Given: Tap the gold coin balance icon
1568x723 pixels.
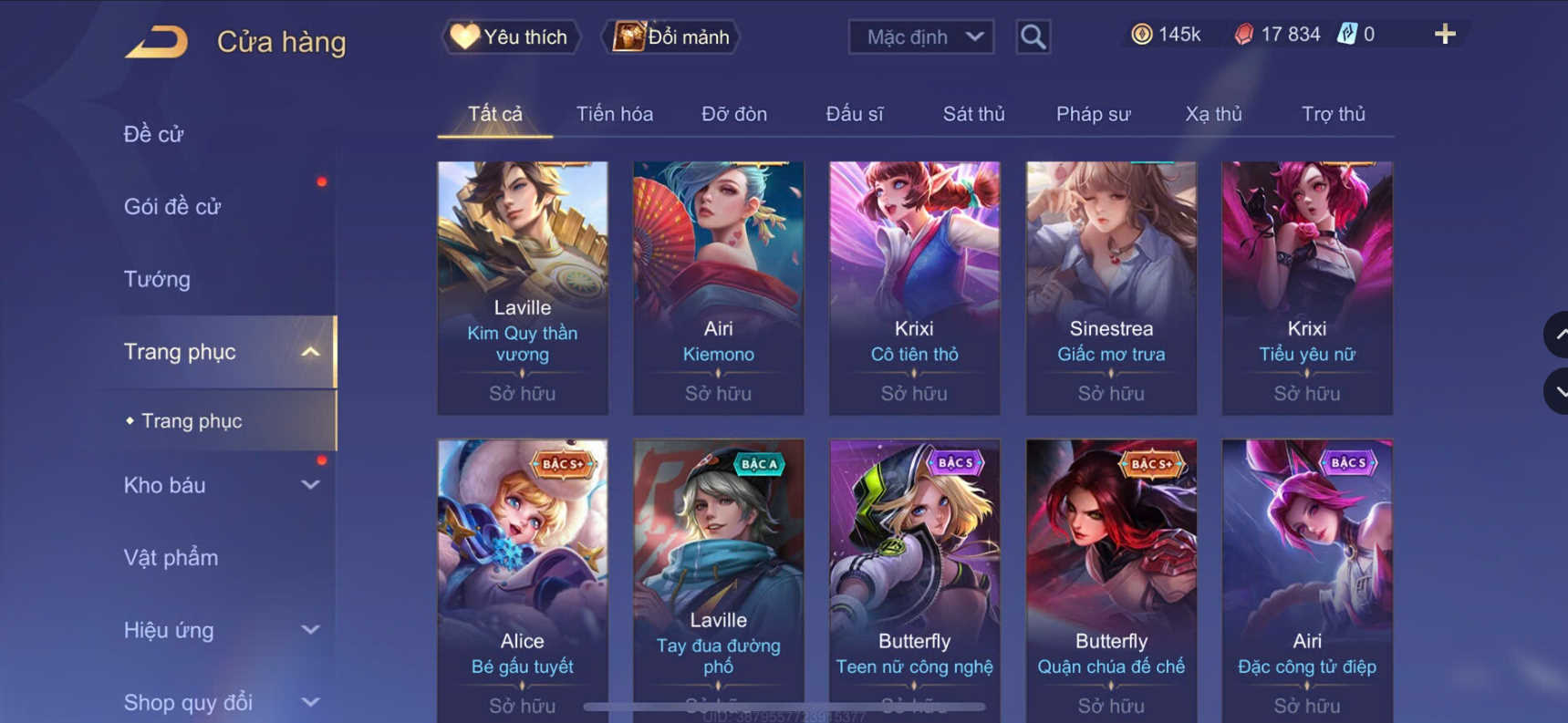Looking at the screenshot, I should tap(1141, 35).
